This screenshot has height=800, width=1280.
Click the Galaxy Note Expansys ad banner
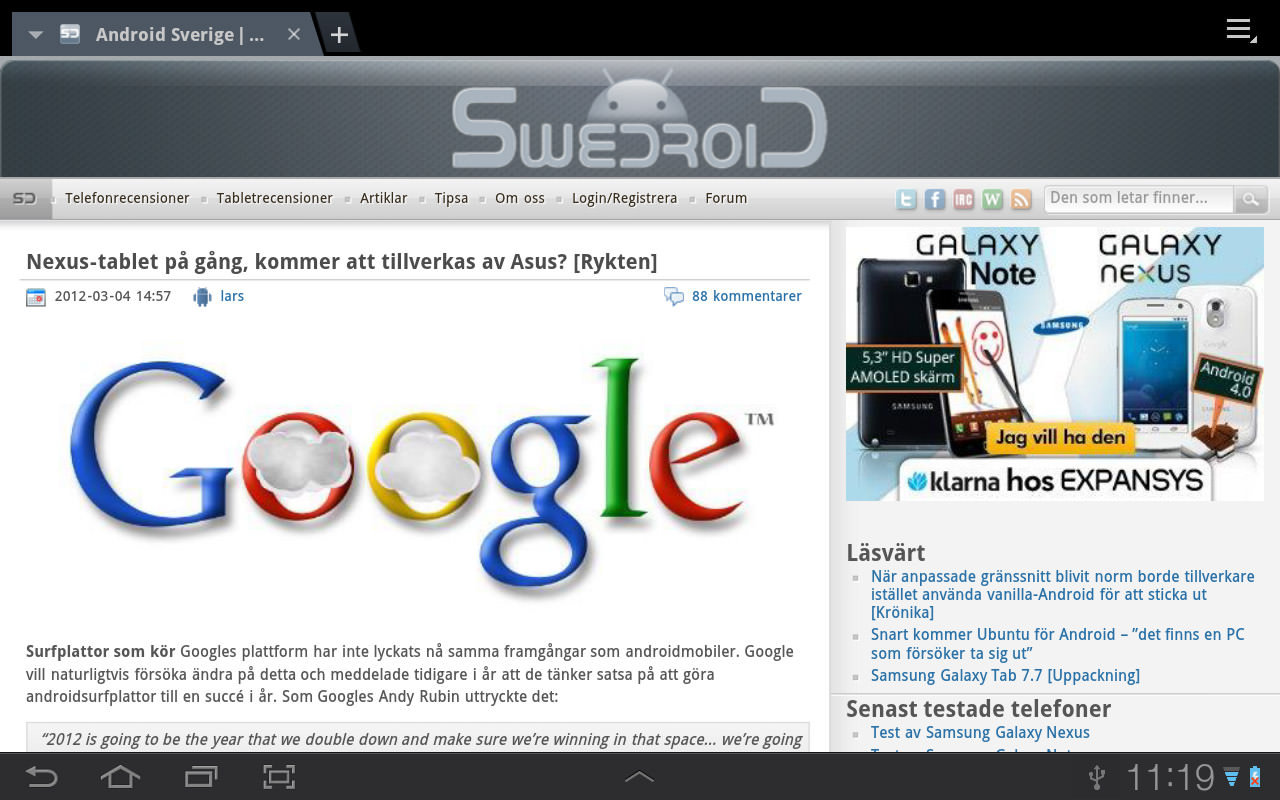[1055, 364]
